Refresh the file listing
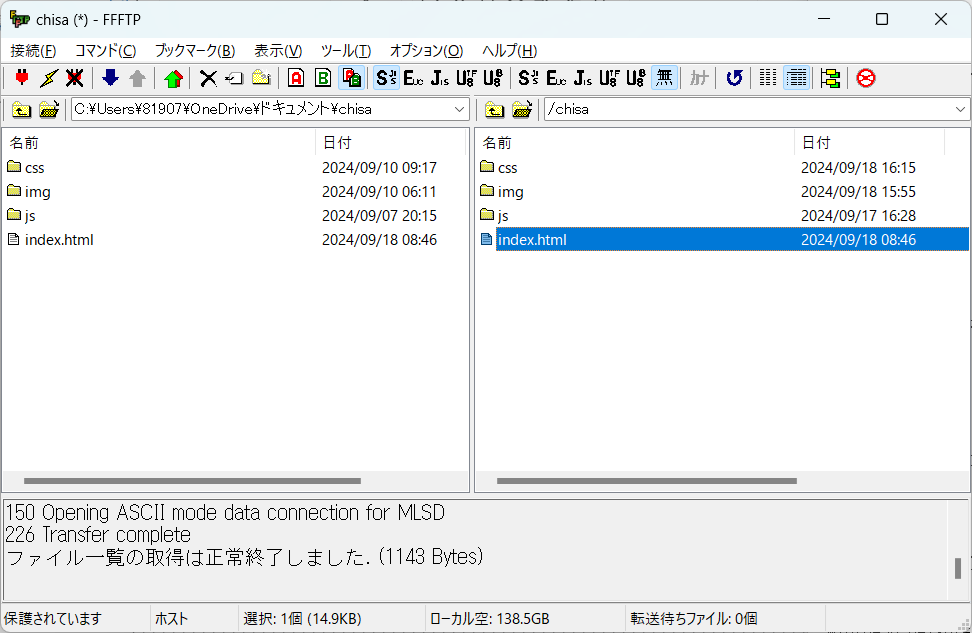The height and width of the screenshot is (633, 972). [x=735, y=77]
